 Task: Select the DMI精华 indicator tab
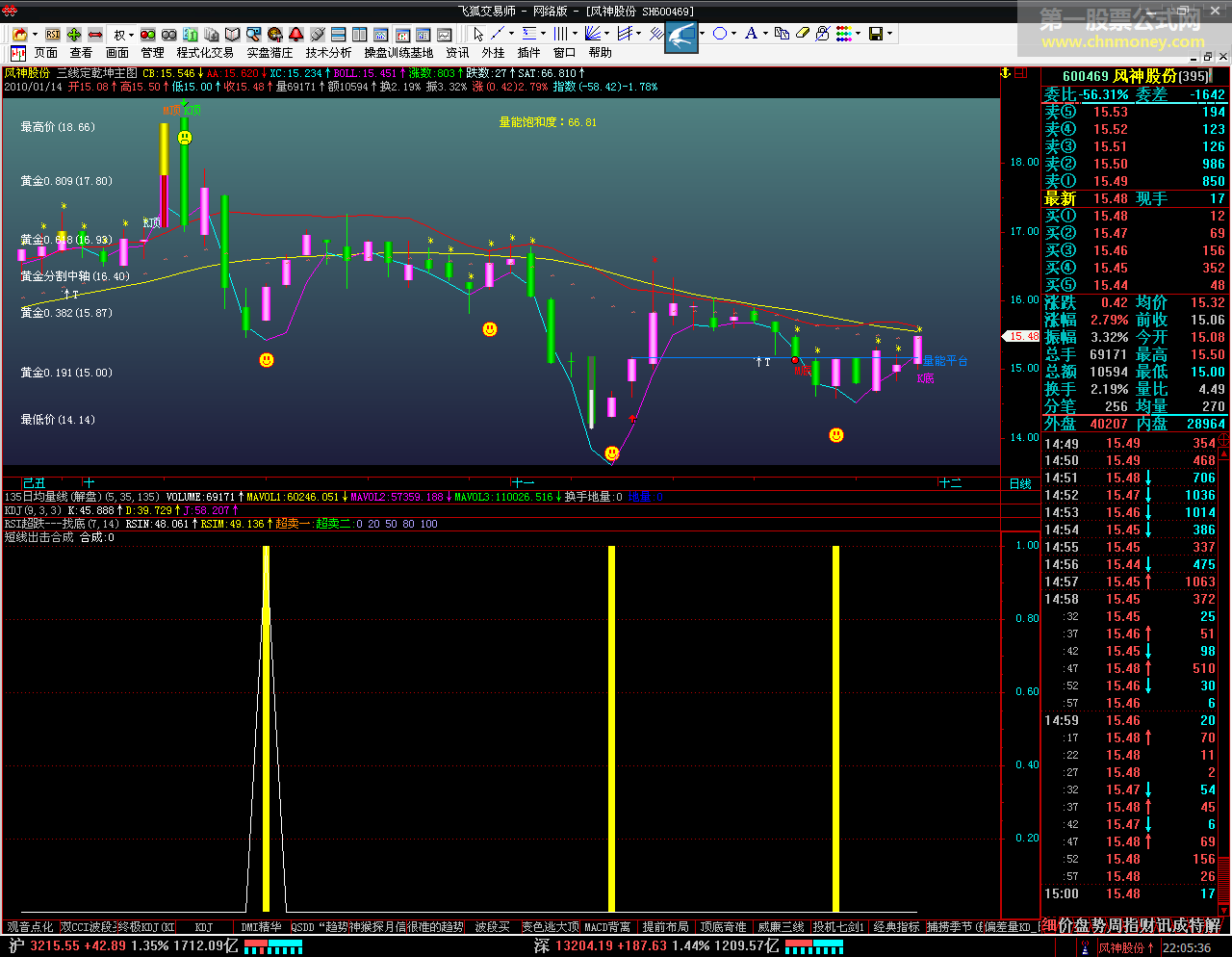[x=262, y=927]
